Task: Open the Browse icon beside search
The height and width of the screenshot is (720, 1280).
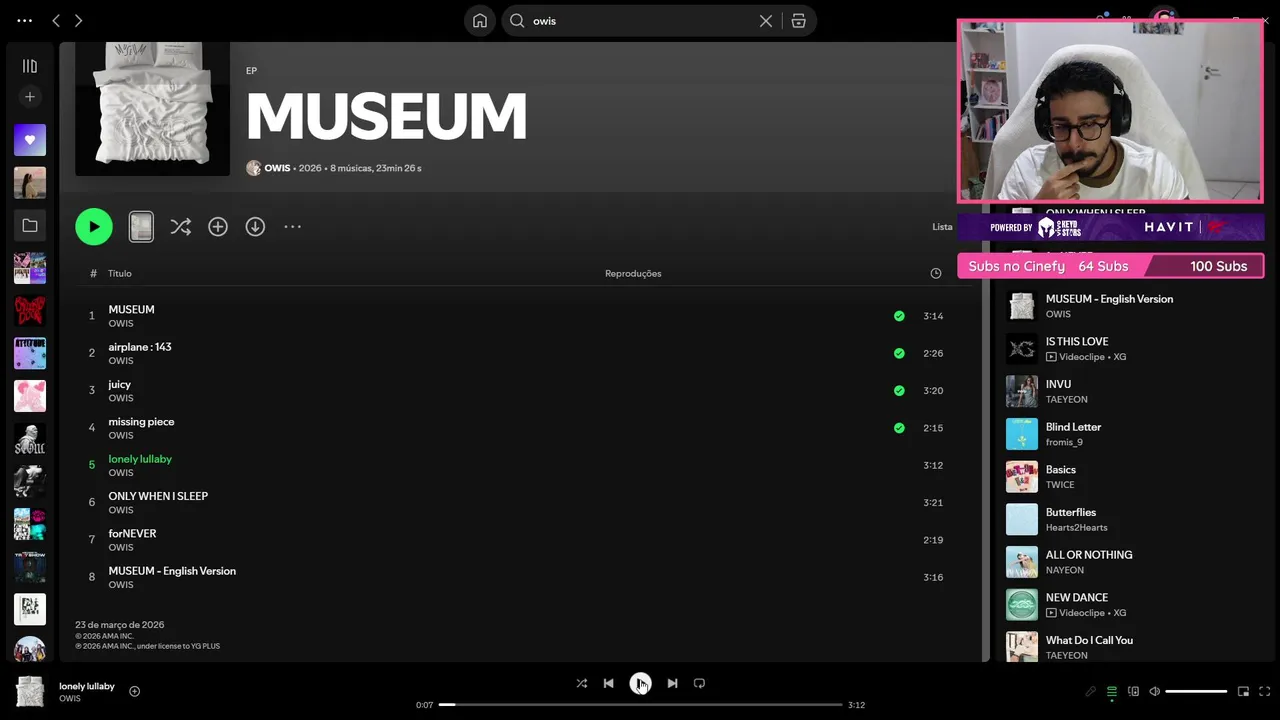Action: (x=798, y=20)
